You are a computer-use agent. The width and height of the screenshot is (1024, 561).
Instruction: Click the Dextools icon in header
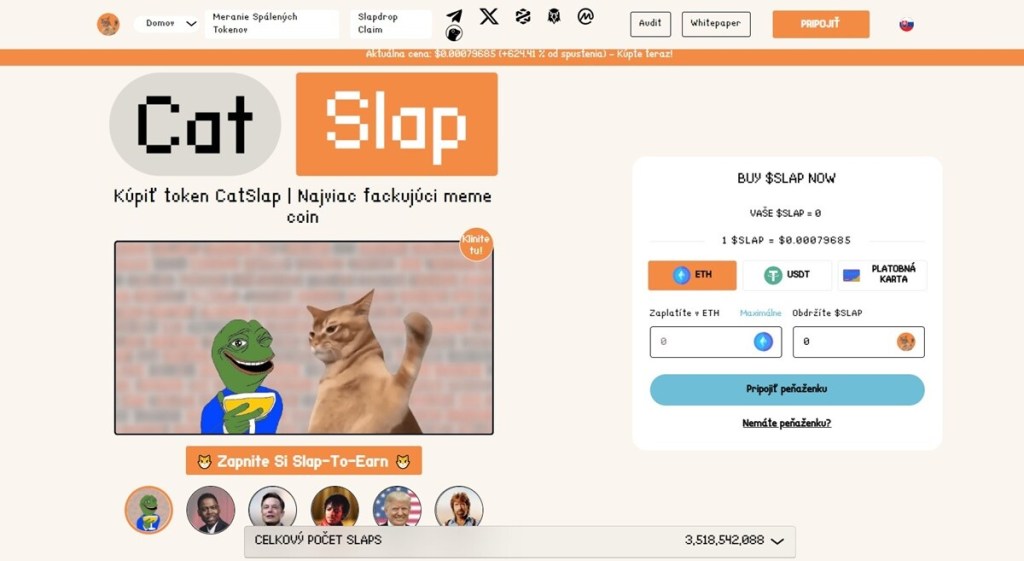pyautogui.click(x=522, y=16)
